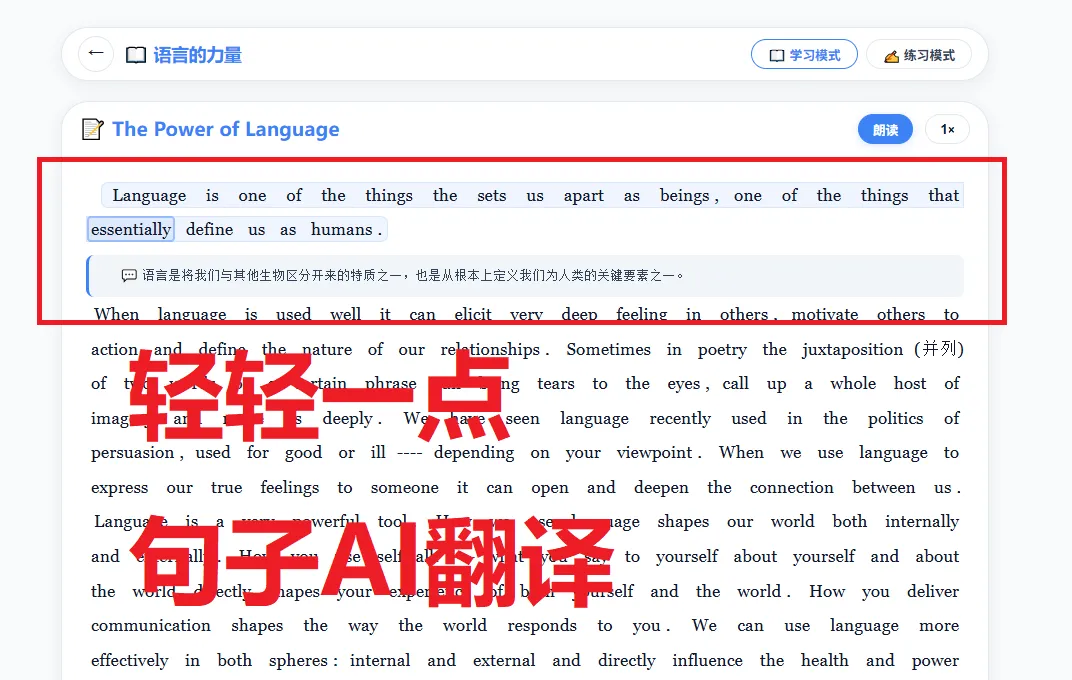
Task: Click the heading 'The Power of Language'
Action: [x=226, y=129]
